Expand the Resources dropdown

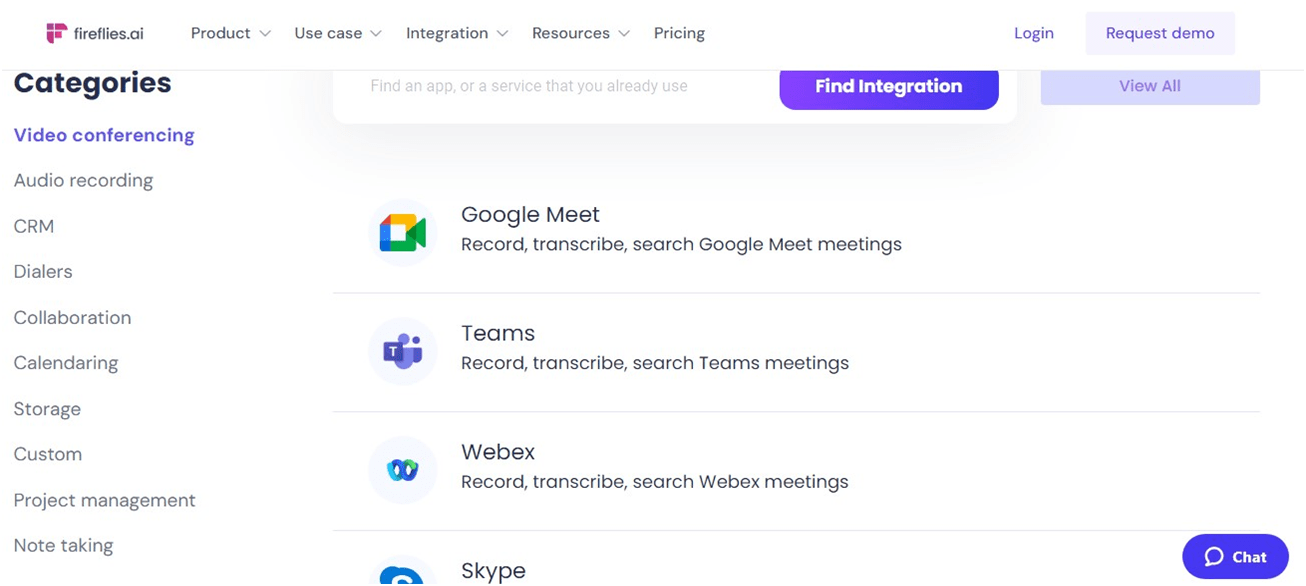pos(581,33)
